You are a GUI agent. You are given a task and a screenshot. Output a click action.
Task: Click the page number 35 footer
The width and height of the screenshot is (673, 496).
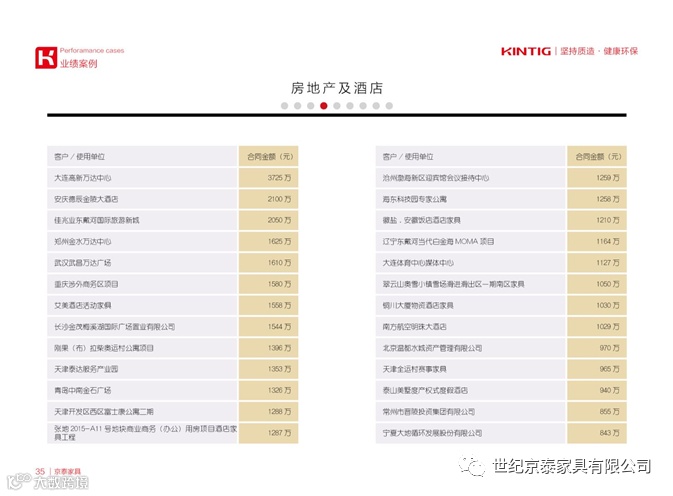(40, 472)
